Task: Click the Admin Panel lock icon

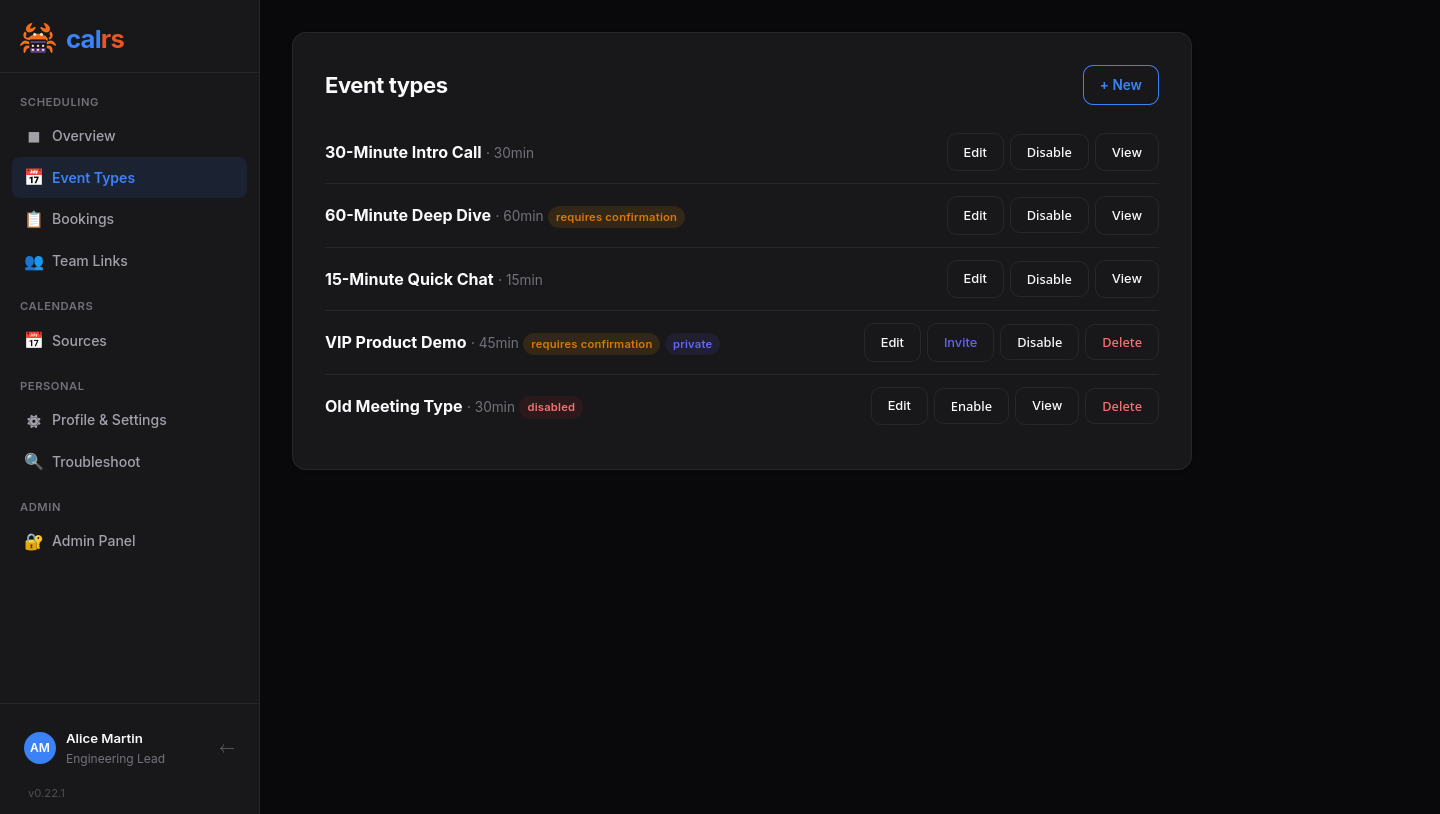Action: (x=33, y=541)
